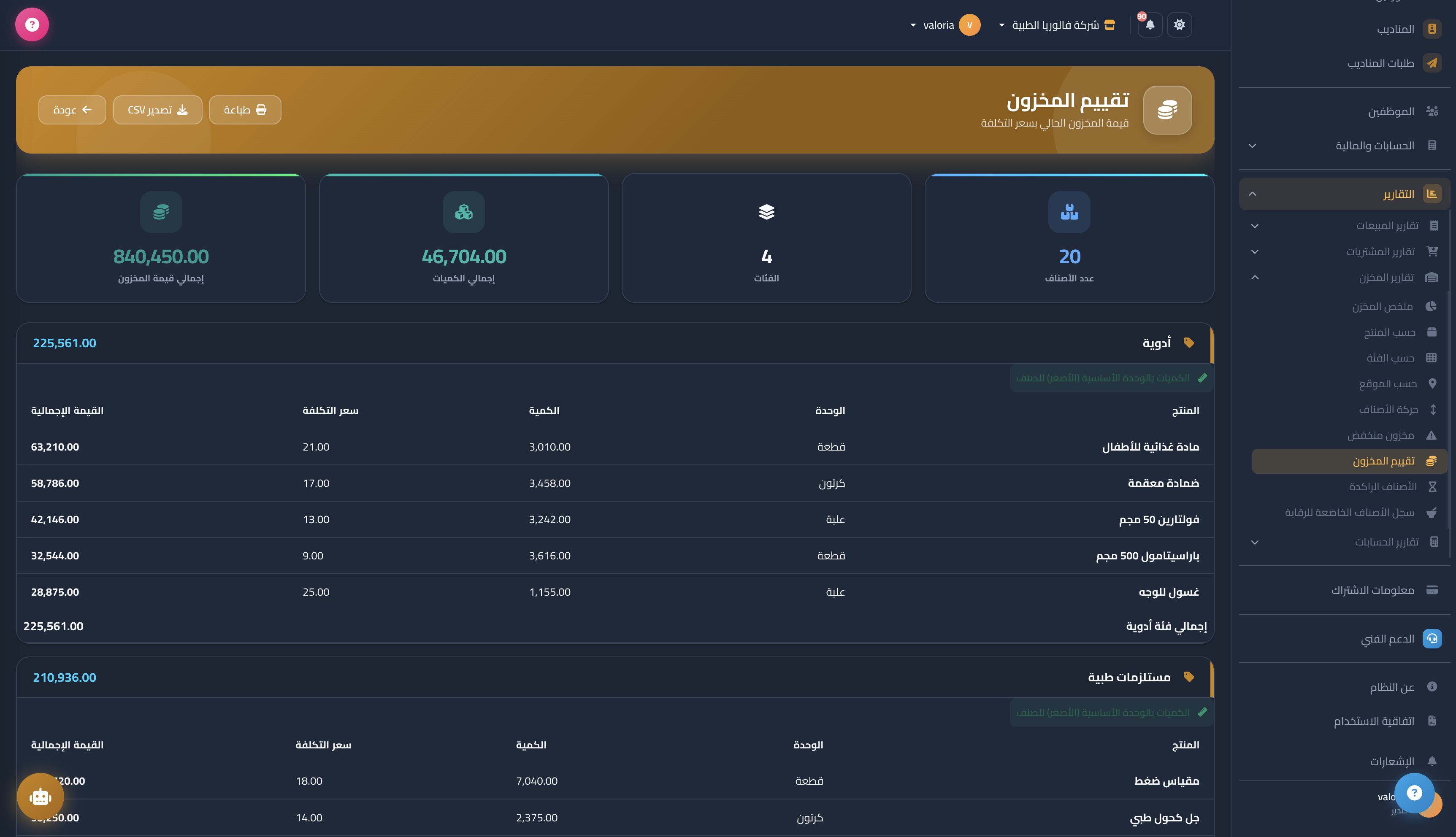Expand the valoria user dropdown
The width and height of the screenshot is (1456, 837).
[945, 25]
